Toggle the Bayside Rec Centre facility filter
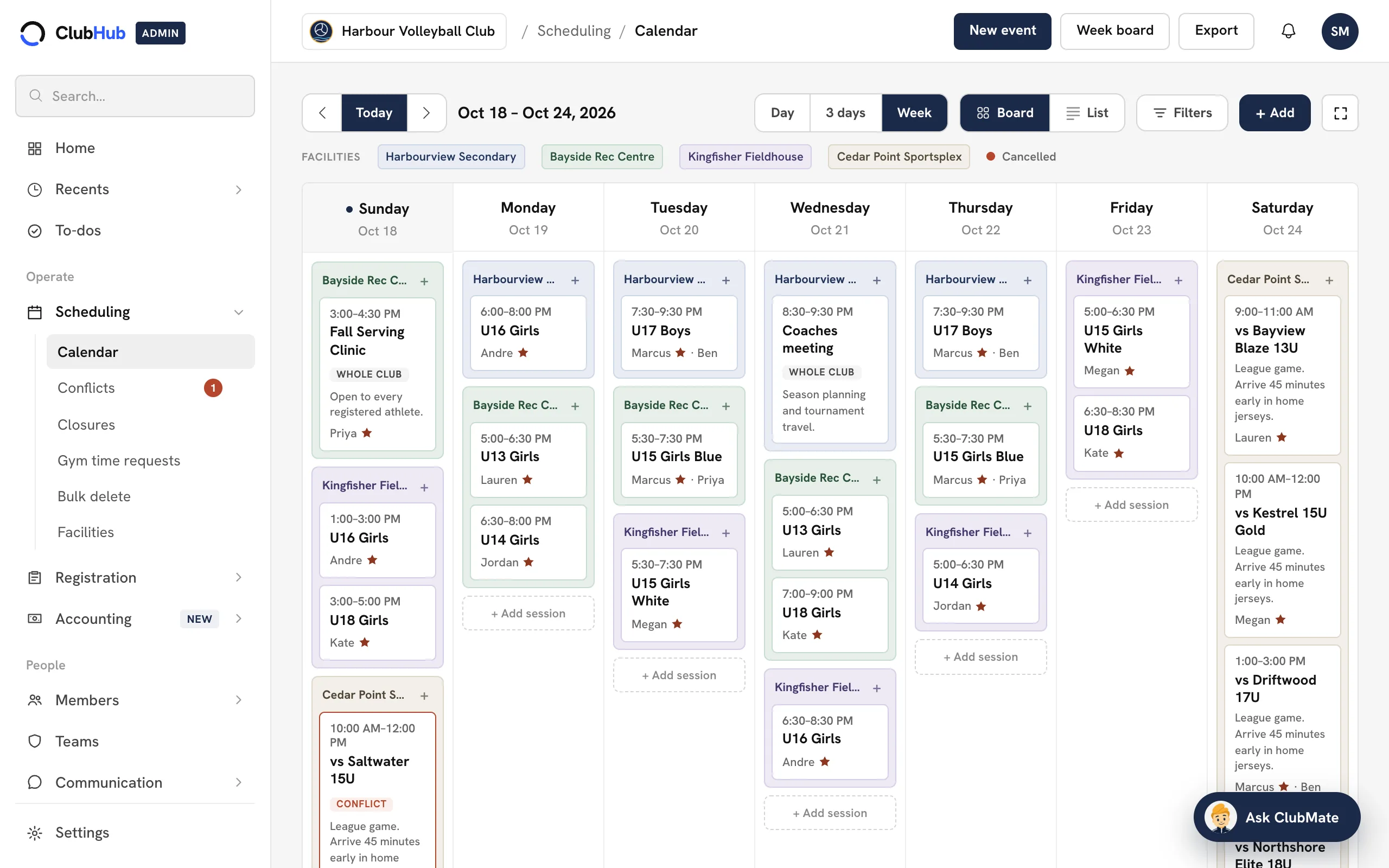Viewport: 1389px width, 868px height. pyautogui.click(x=602, y=157)
